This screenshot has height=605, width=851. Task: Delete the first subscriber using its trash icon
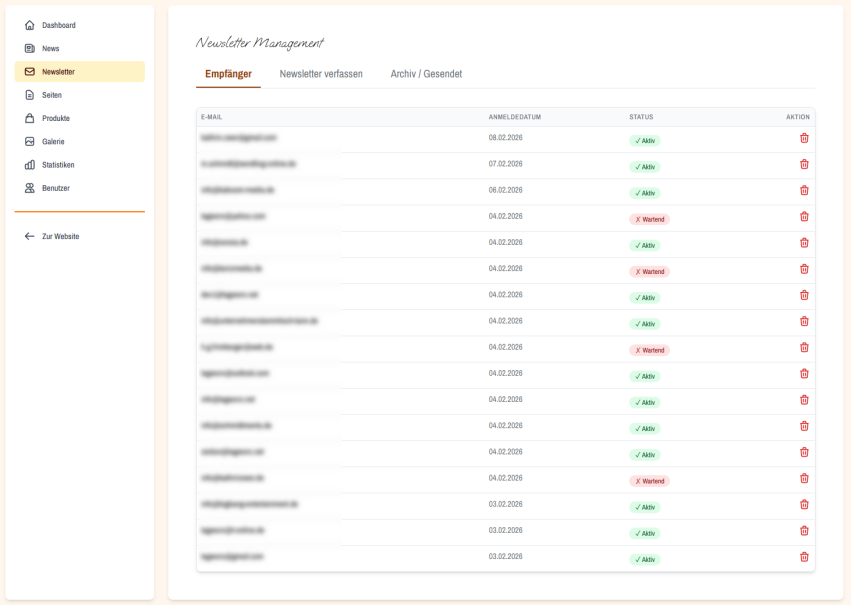pos(804,137)
